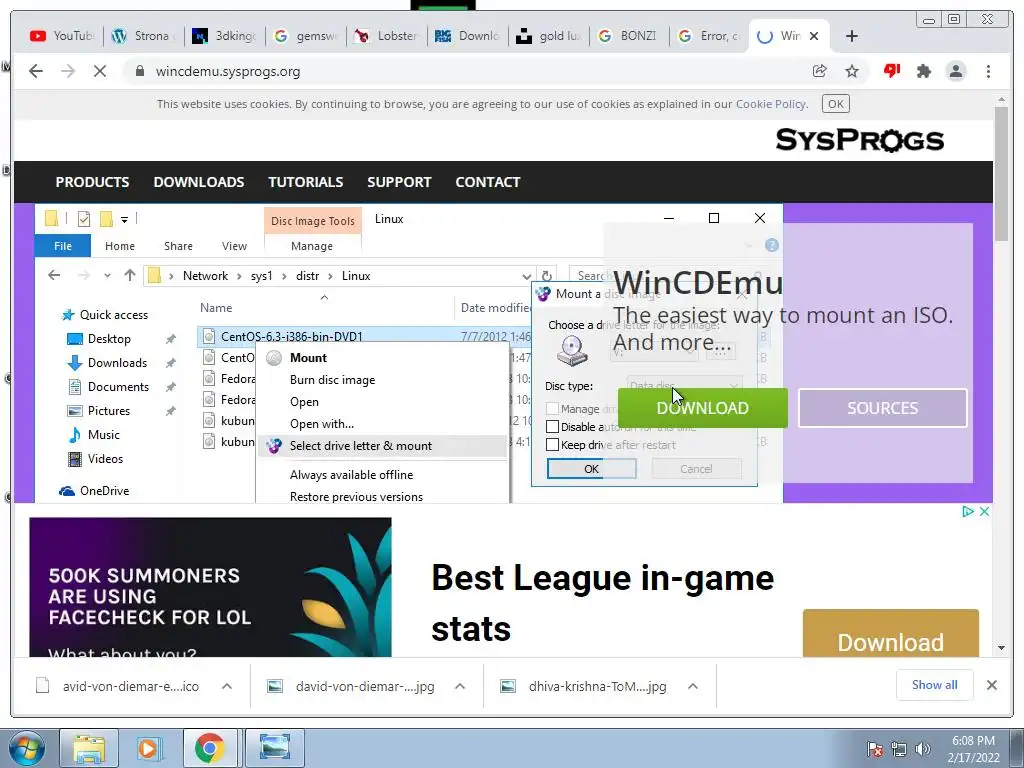Open the Windows Start menu
Viewport: 1024px width, 768px height.
coord(27,748)
